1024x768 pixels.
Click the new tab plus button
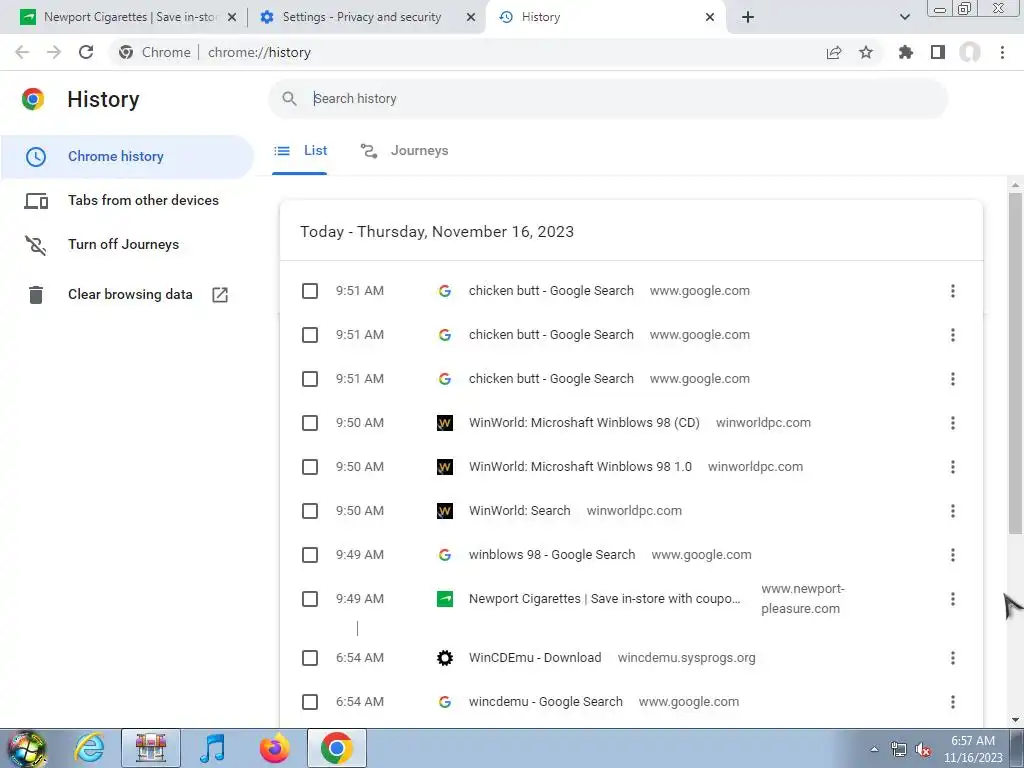pyautogui.click(x=748, y=17)
